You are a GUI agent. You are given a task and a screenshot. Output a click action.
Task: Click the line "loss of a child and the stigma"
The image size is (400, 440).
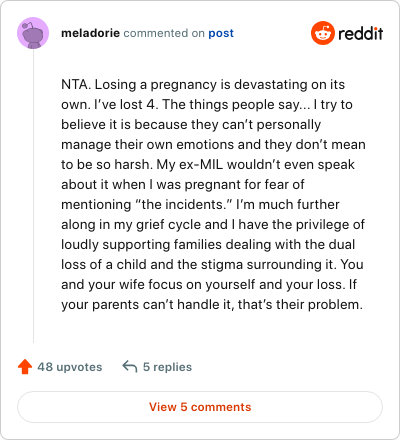pos(212,265)
